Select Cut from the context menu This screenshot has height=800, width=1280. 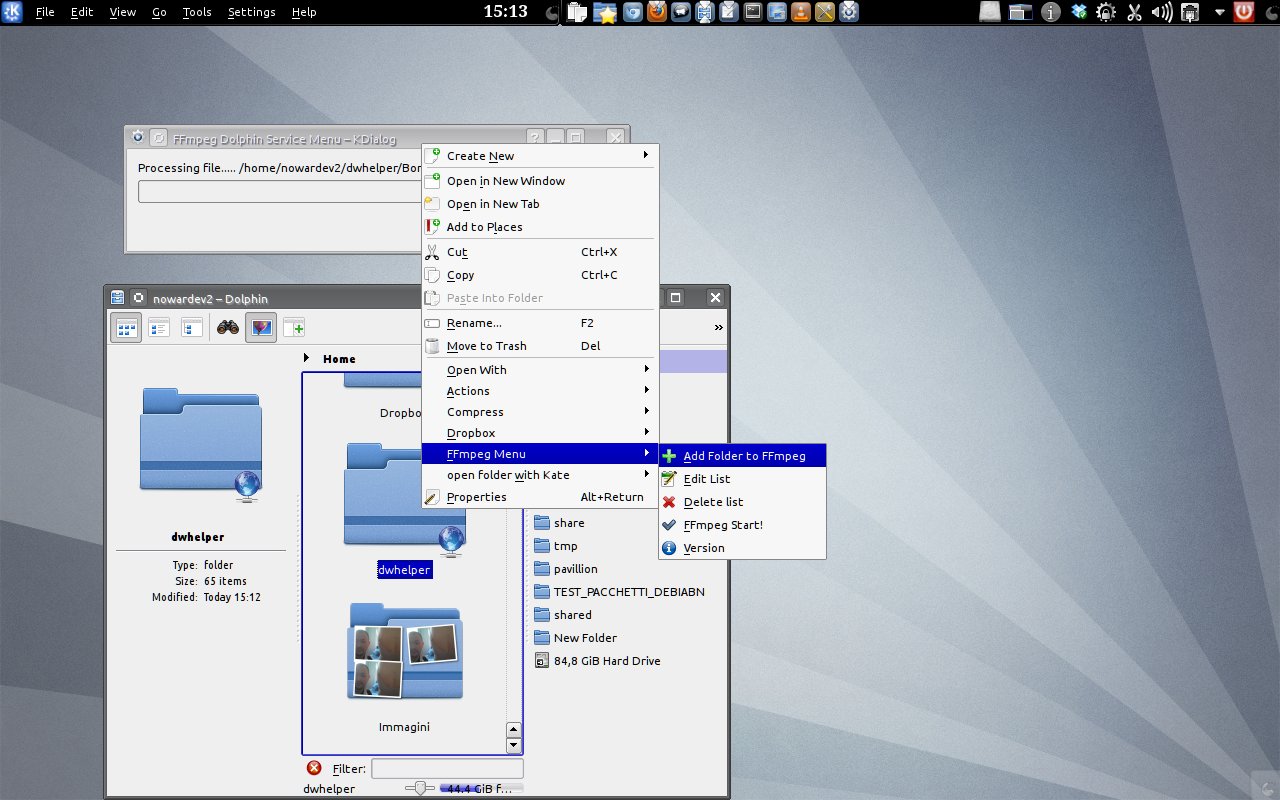(x=540, y=252)
